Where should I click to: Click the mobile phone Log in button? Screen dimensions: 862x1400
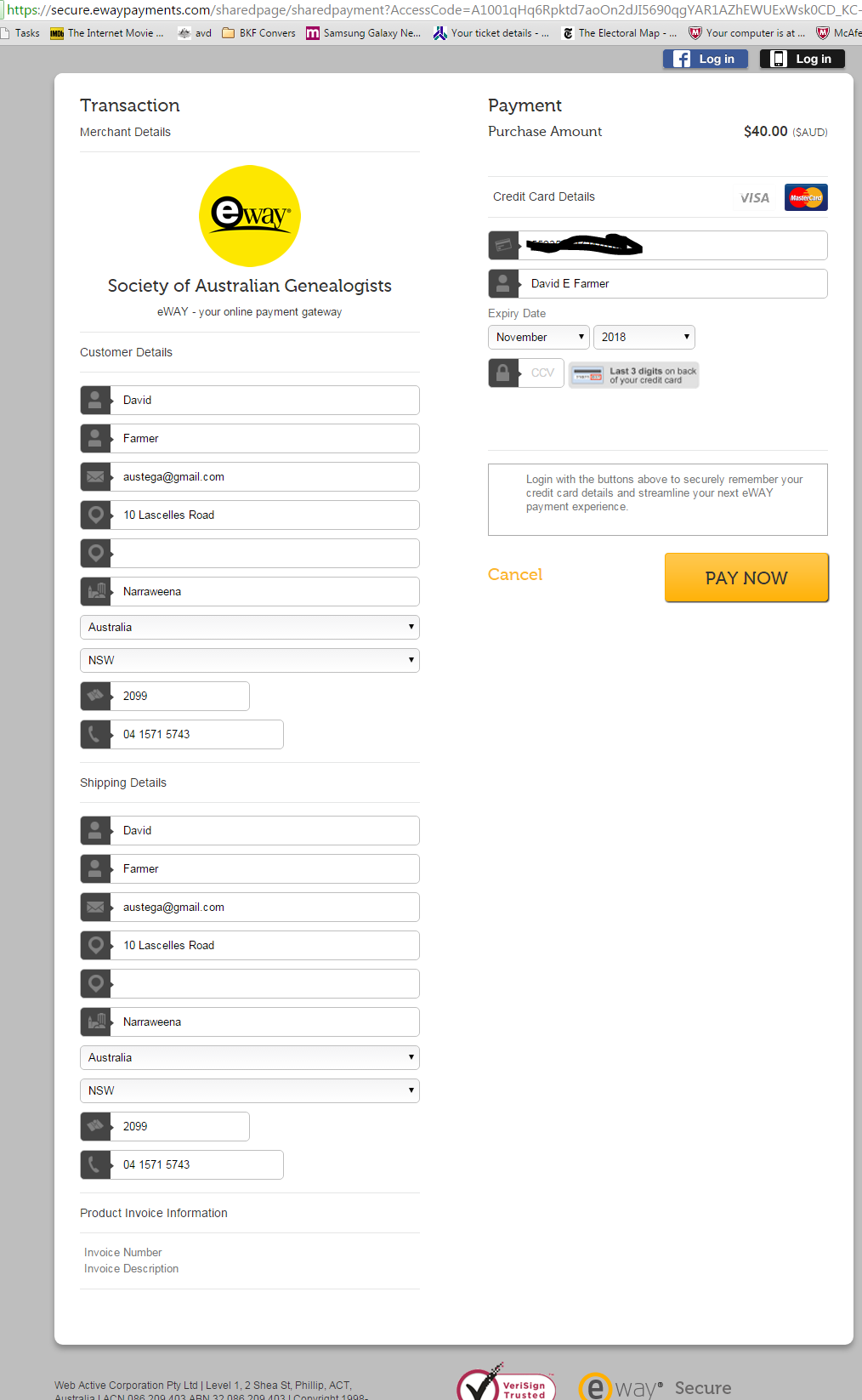coord(802,59)
